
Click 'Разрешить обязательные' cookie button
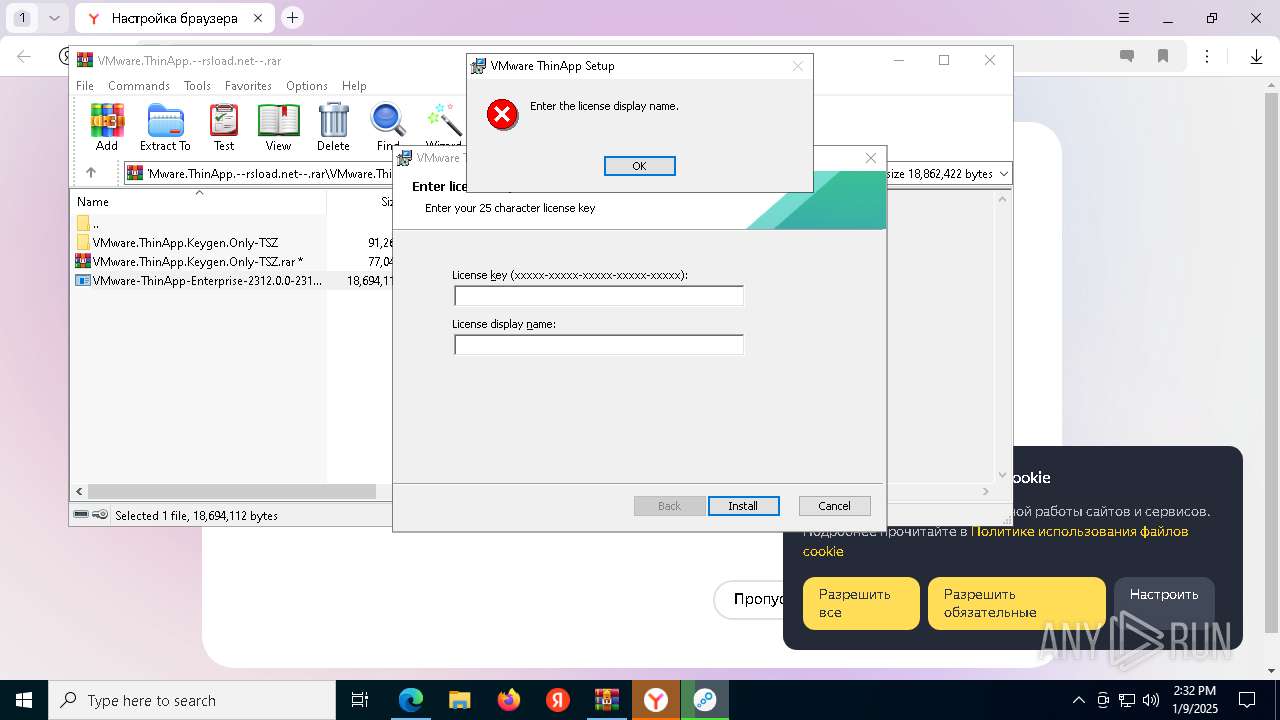(x=1017, y=603)
